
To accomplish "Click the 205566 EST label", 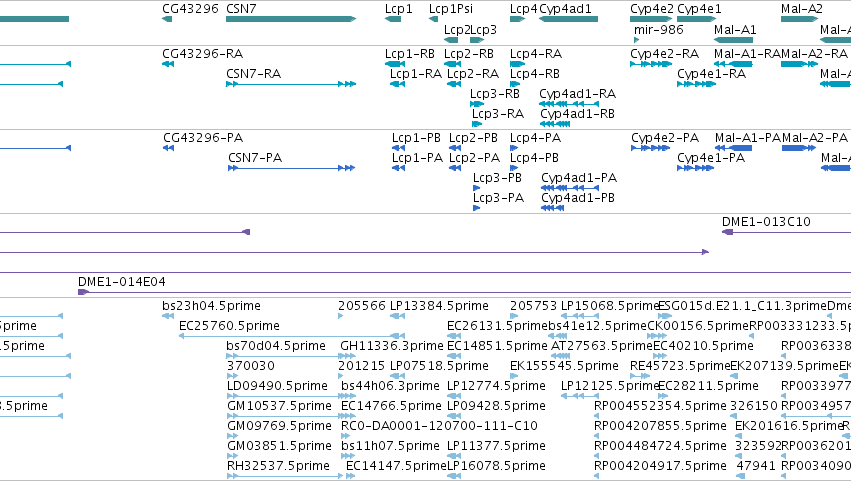I will [362, 306].
